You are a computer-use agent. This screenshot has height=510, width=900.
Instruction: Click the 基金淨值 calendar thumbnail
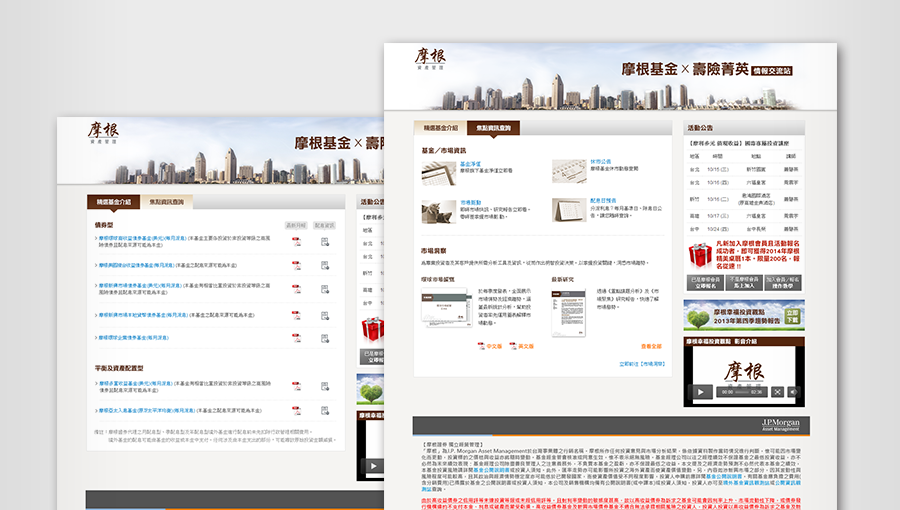pos(439,173)
